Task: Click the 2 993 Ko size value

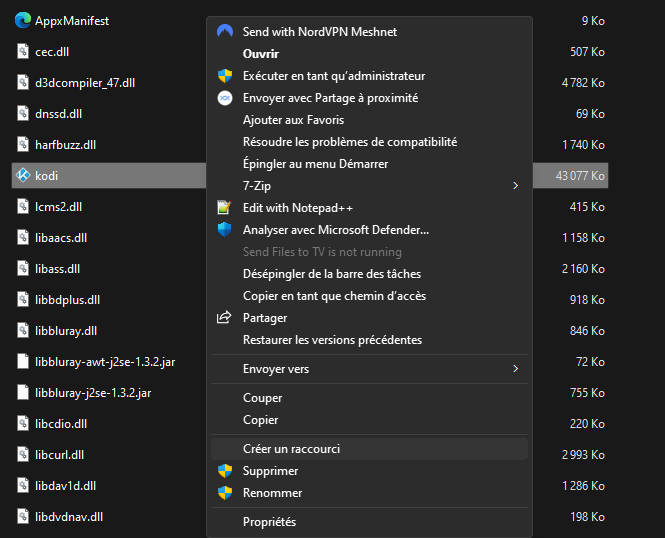Action: pos(583,455)
